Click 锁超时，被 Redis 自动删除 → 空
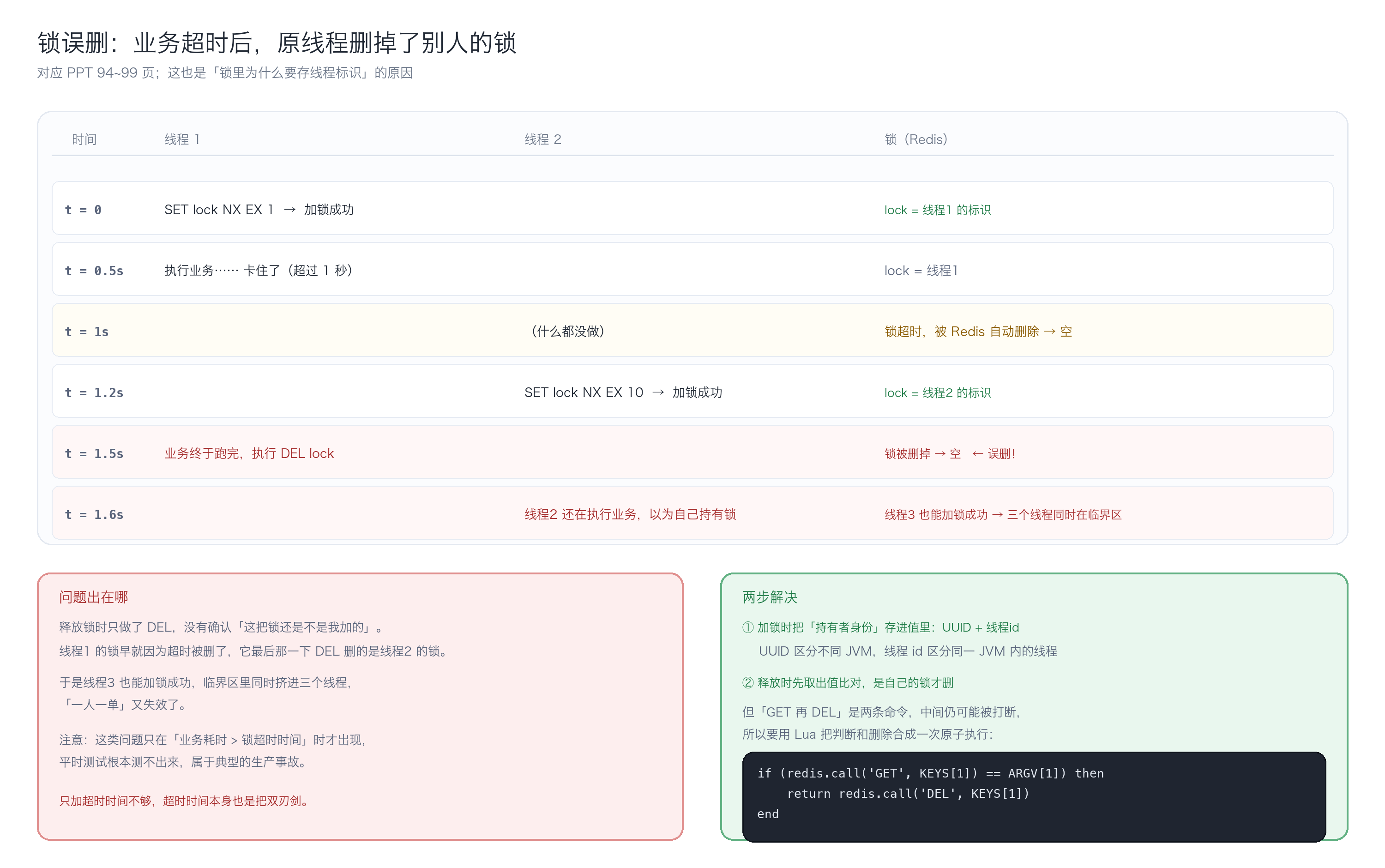This screenshot has width=1385, height=868. pyautogui.click(x=978, y=331)
